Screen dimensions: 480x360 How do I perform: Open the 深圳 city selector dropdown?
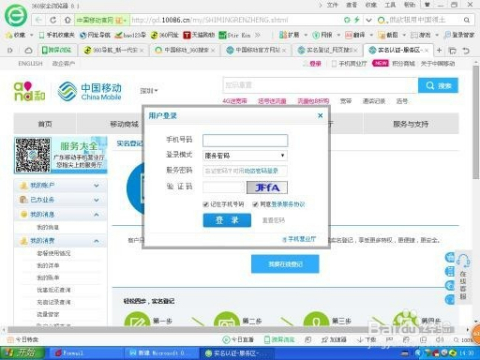click(149, 91)
